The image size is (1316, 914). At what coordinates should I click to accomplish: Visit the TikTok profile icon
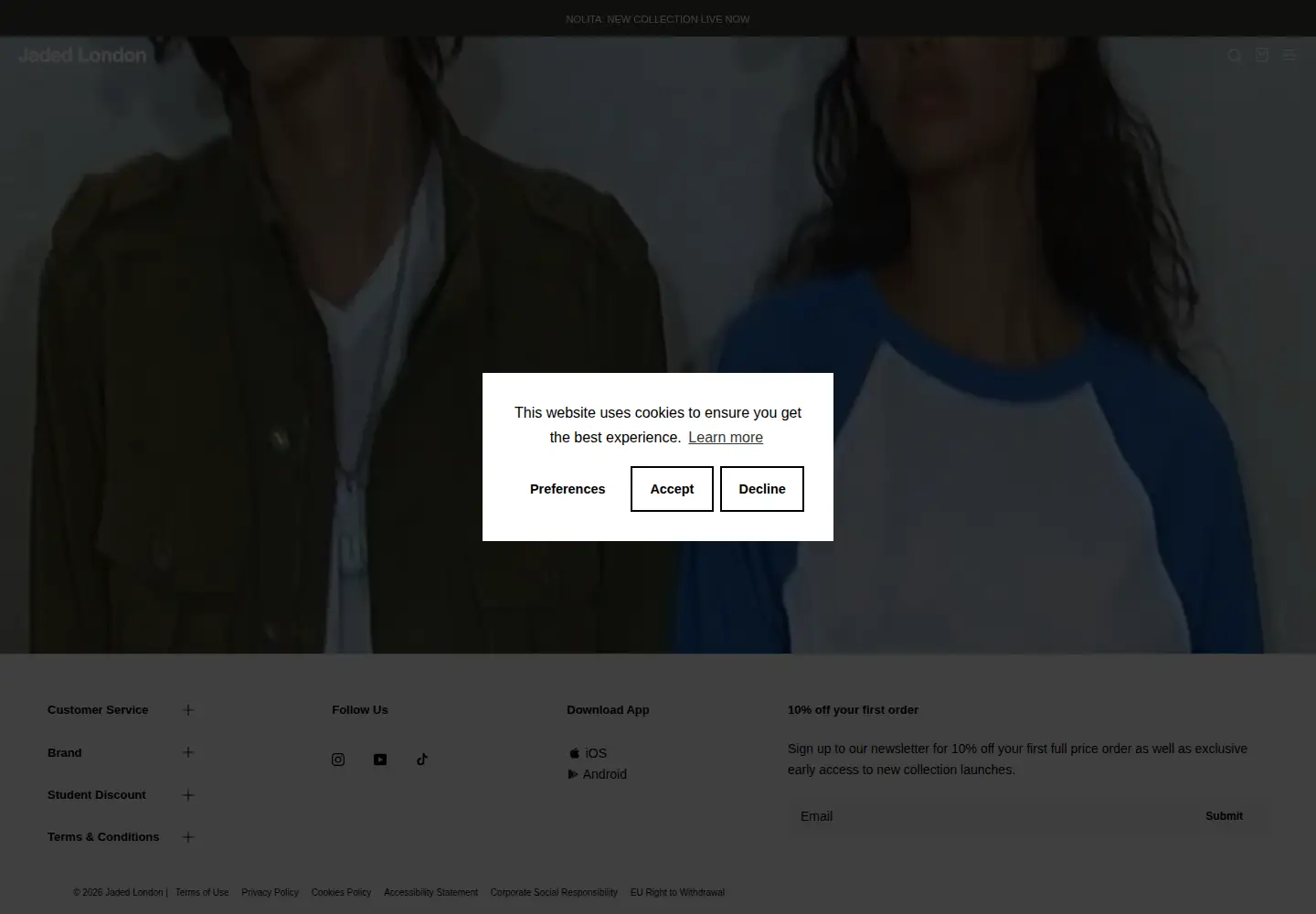coord(422,760)
